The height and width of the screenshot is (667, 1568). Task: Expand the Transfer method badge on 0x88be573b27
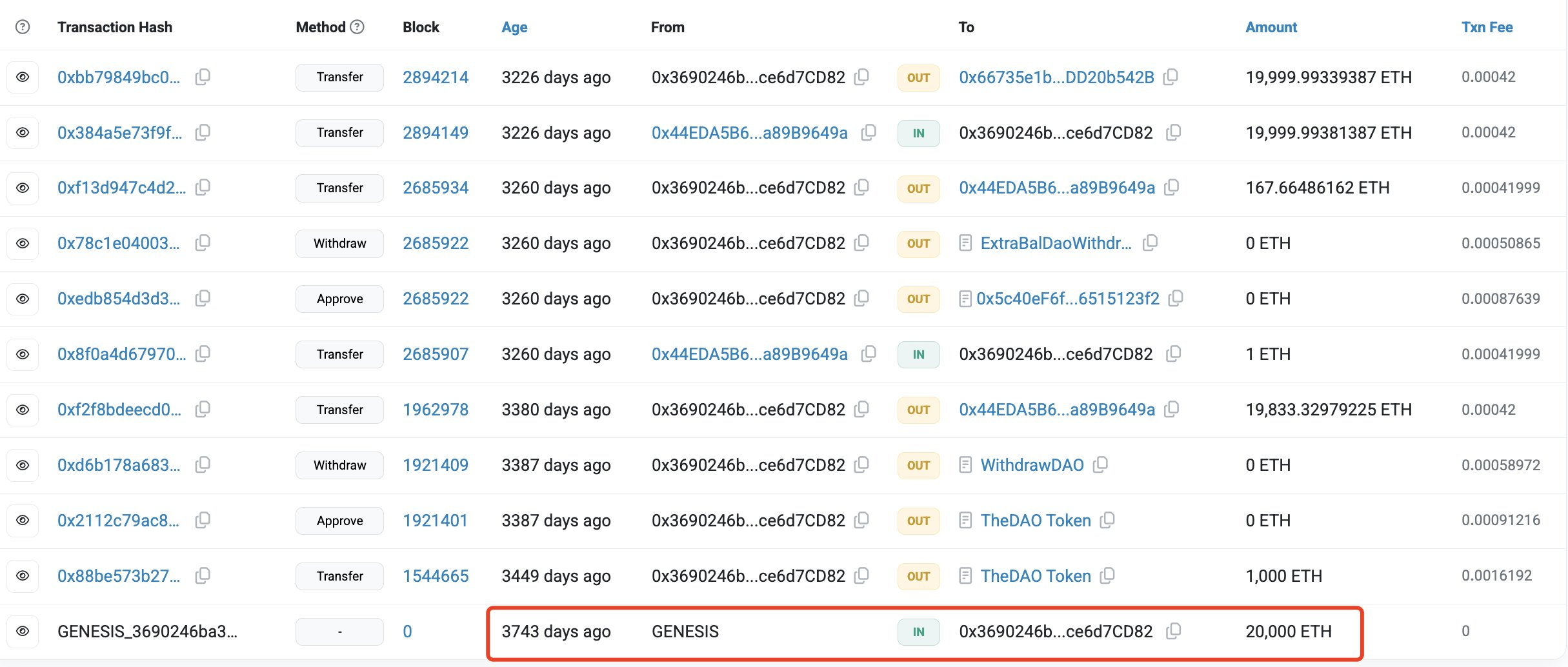pos(339,576)
